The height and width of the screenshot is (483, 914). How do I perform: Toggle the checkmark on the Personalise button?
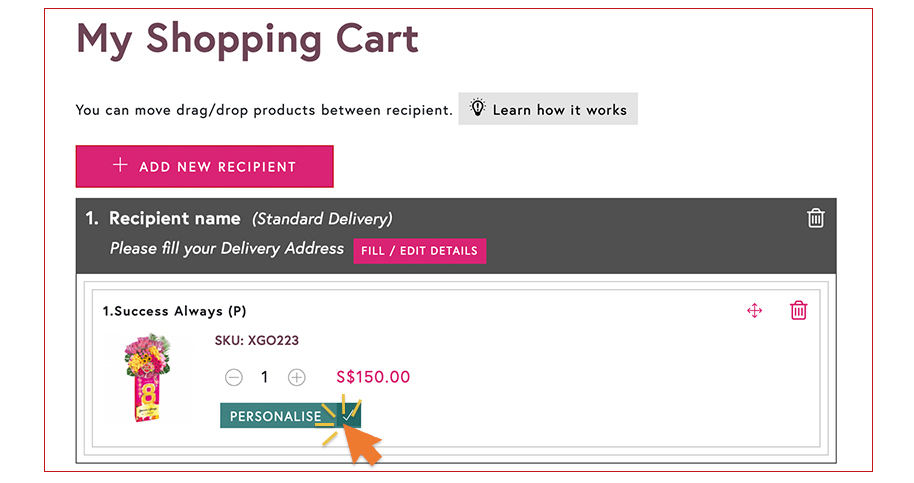pyautogui.click(x=348, y=416)
